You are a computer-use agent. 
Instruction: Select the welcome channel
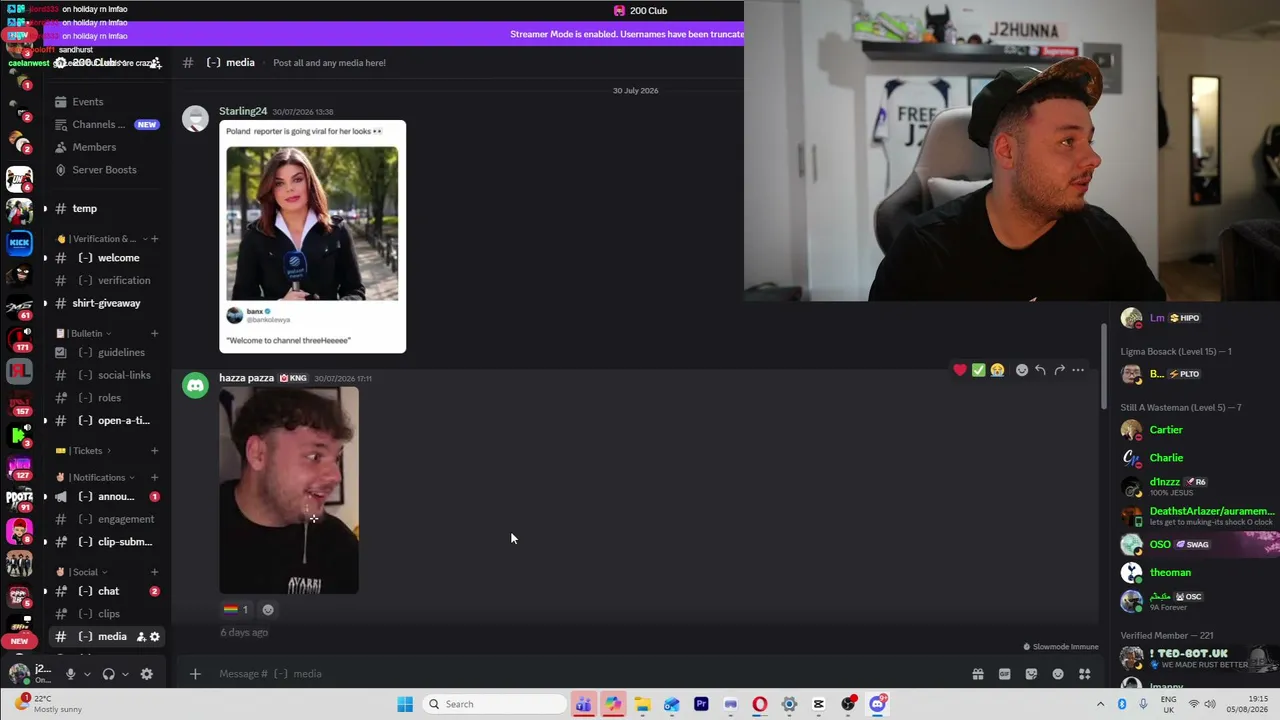click(x=106, y=258)
